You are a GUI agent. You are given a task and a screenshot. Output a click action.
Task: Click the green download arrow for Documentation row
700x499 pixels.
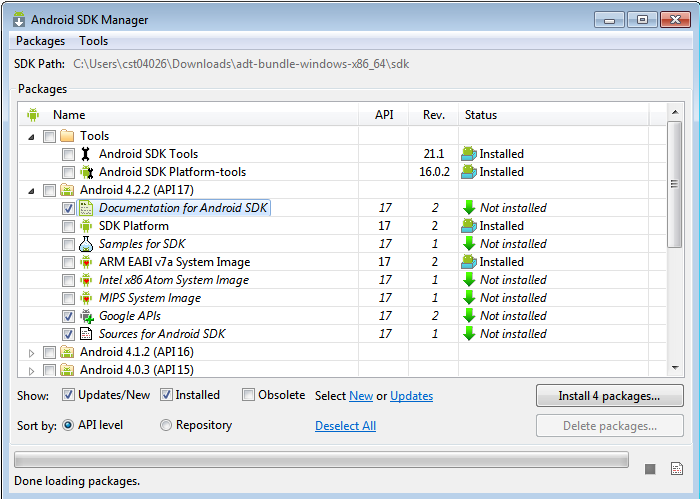click(x=469, y=208)
